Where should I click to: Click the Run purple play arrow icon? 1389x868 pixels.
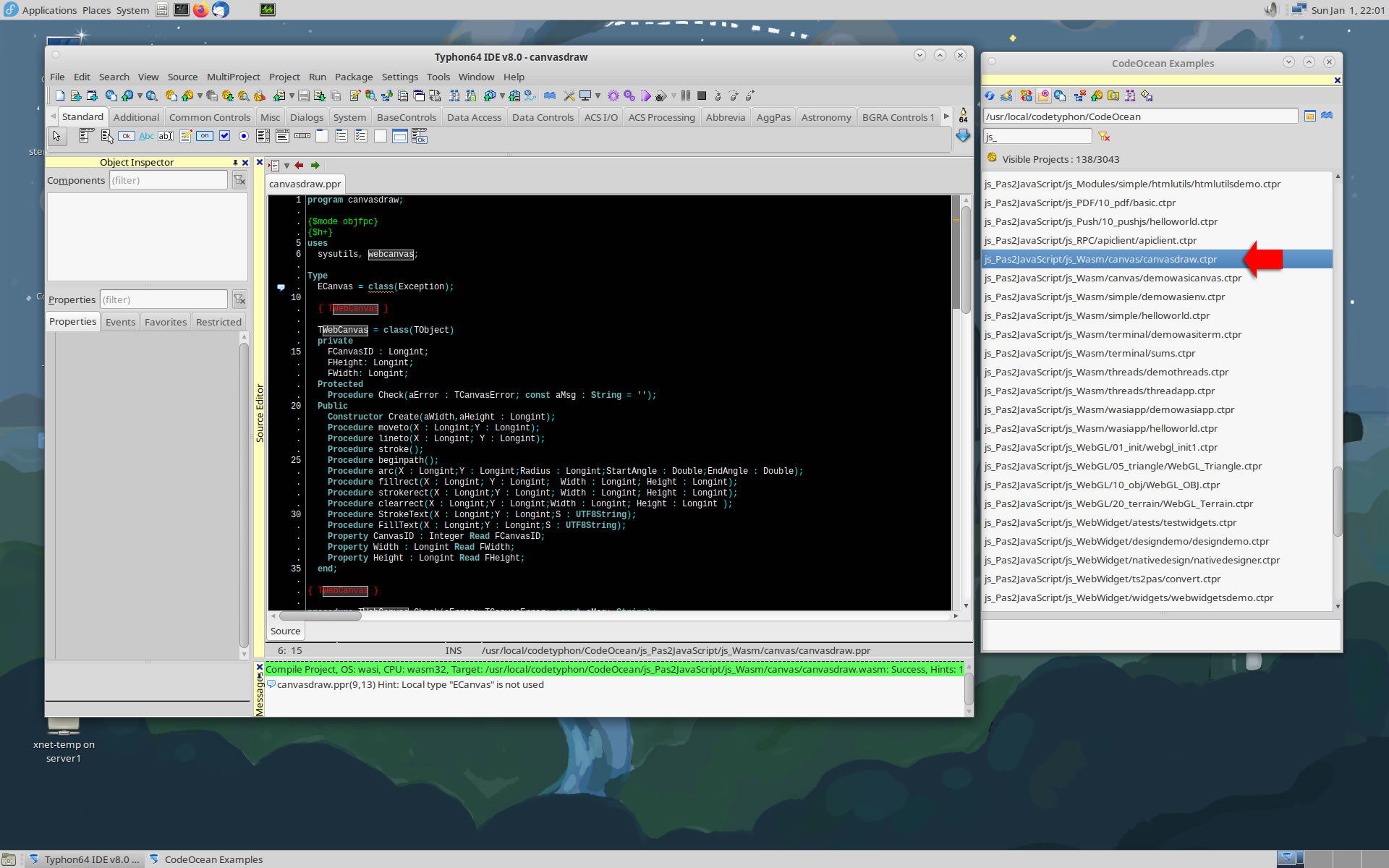(x=646, y=95)
